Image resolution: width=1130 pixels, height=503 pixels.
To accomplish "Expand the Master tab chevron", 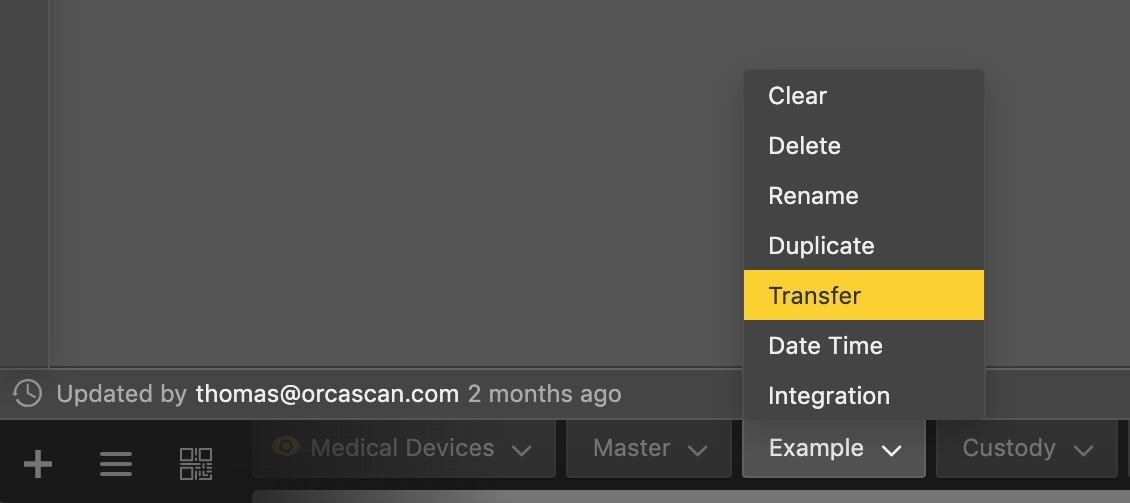I will (x=697, y=450).
